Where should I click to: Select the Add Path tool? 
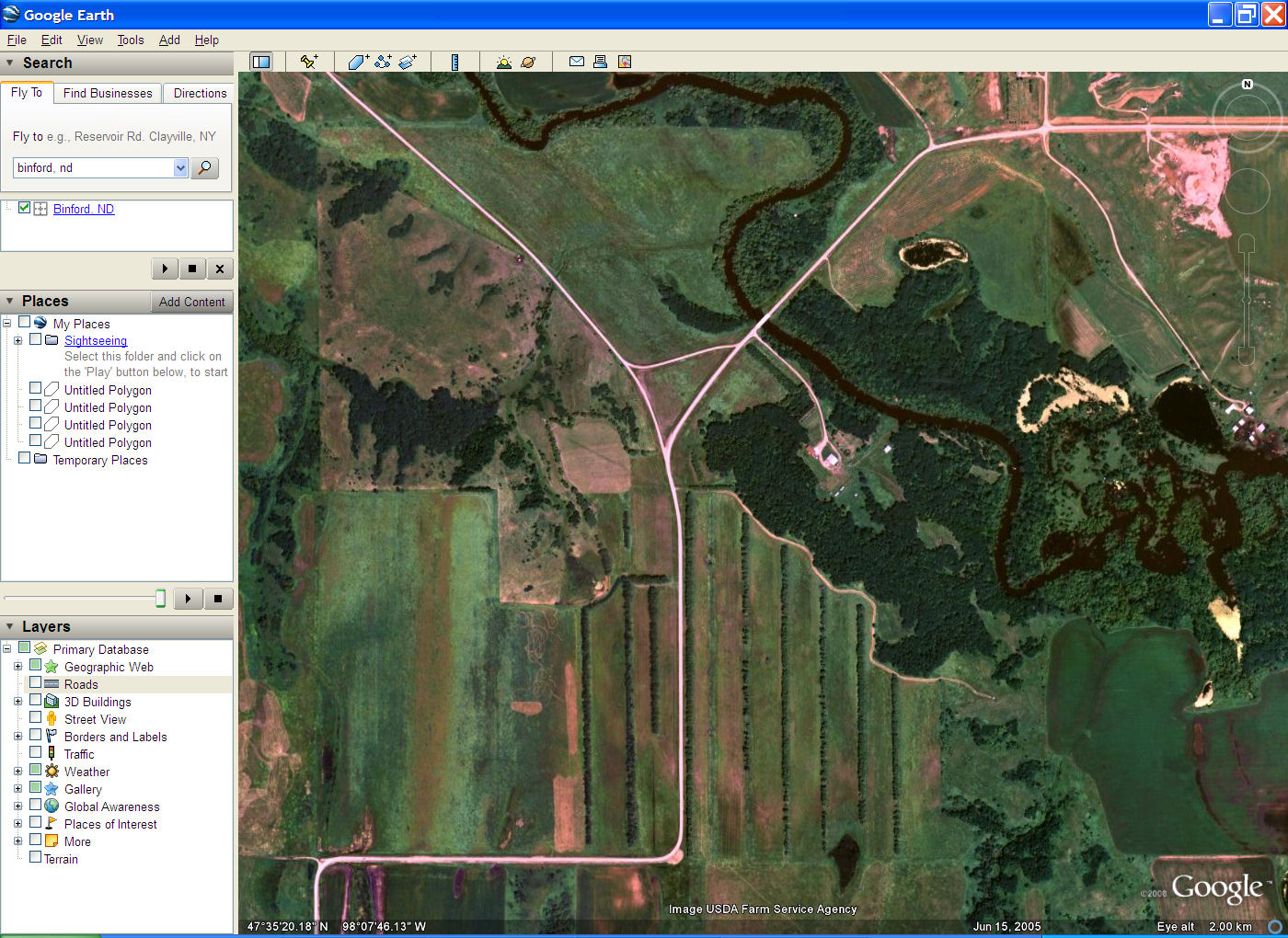(x=383, y=62)
